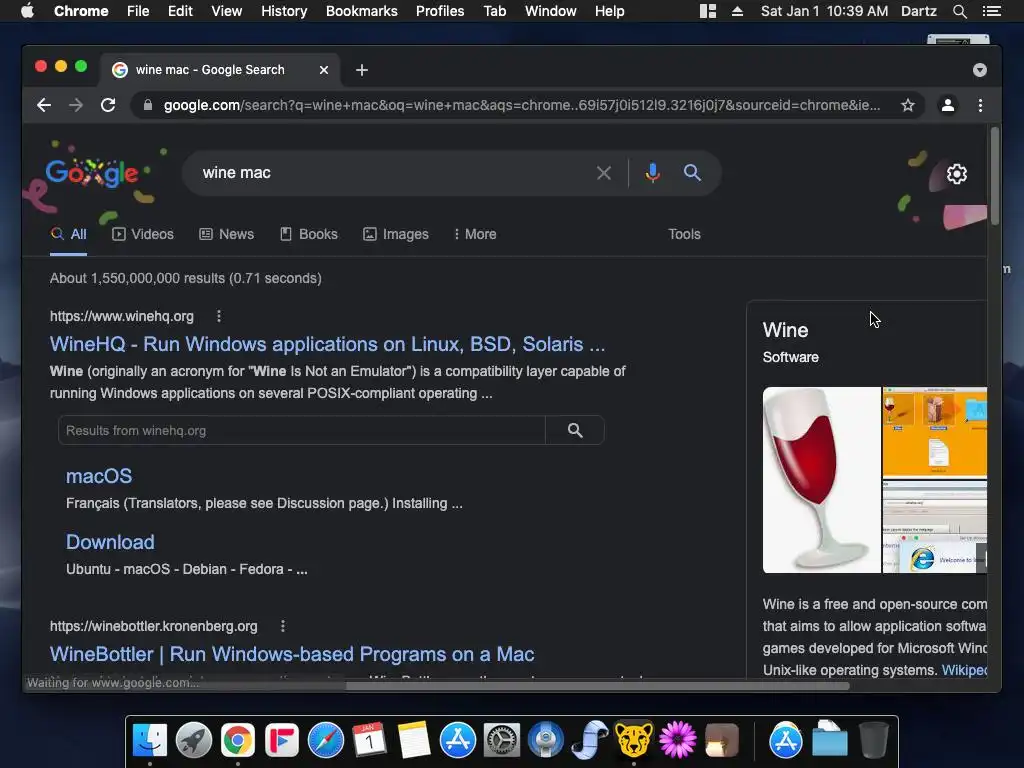View site information via padlock icon

148,105
